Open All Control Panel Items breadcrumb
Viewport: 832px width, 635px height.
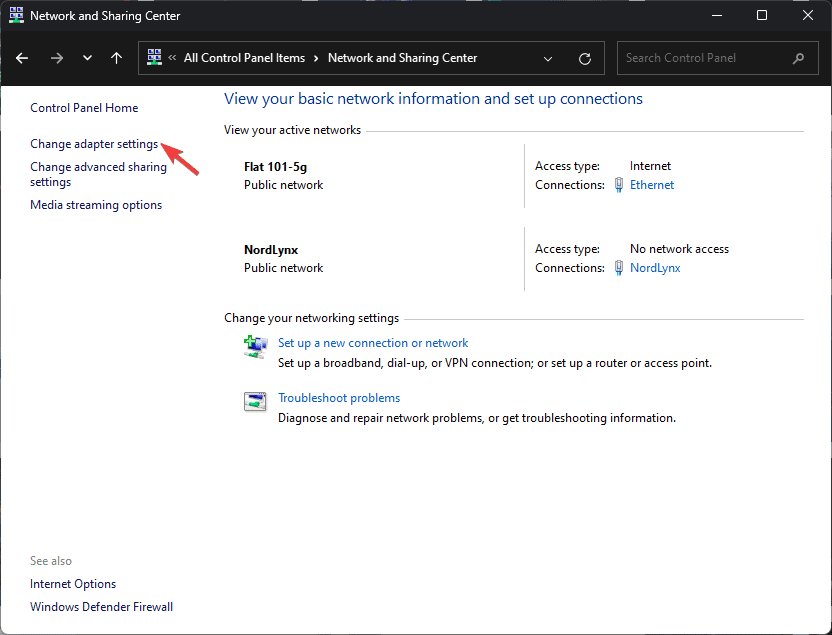coord(244,58)
